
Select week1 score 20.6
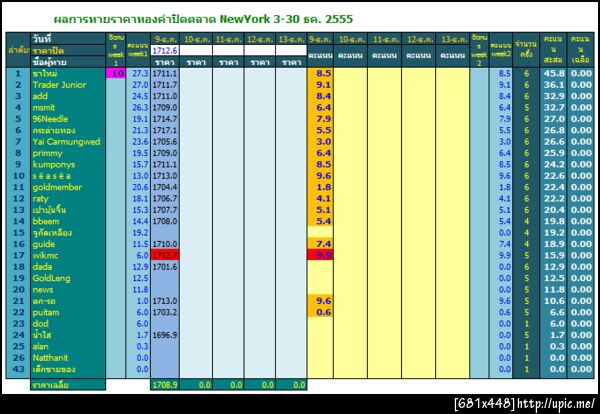138,187
